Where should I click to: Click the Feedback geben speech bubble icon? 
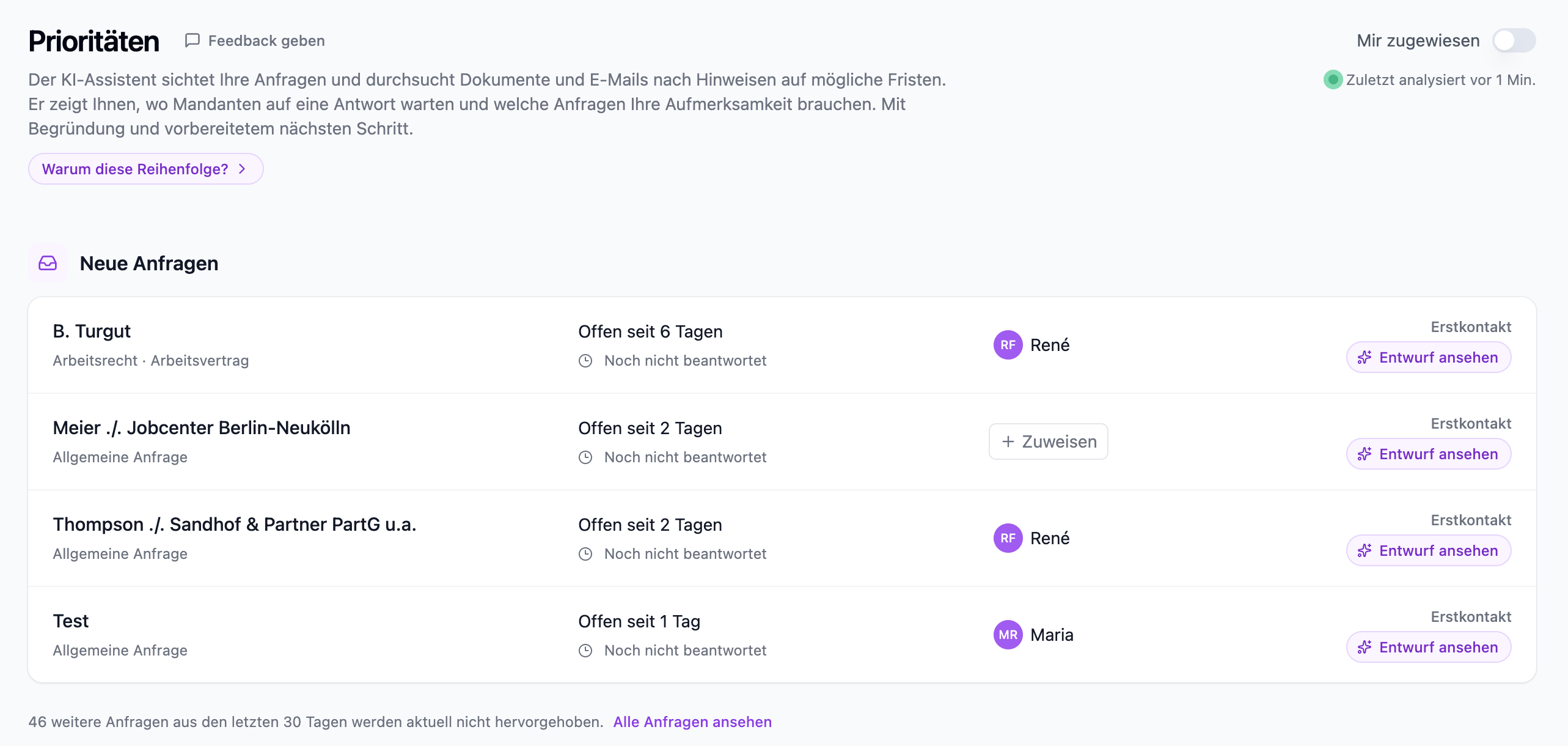192,40
